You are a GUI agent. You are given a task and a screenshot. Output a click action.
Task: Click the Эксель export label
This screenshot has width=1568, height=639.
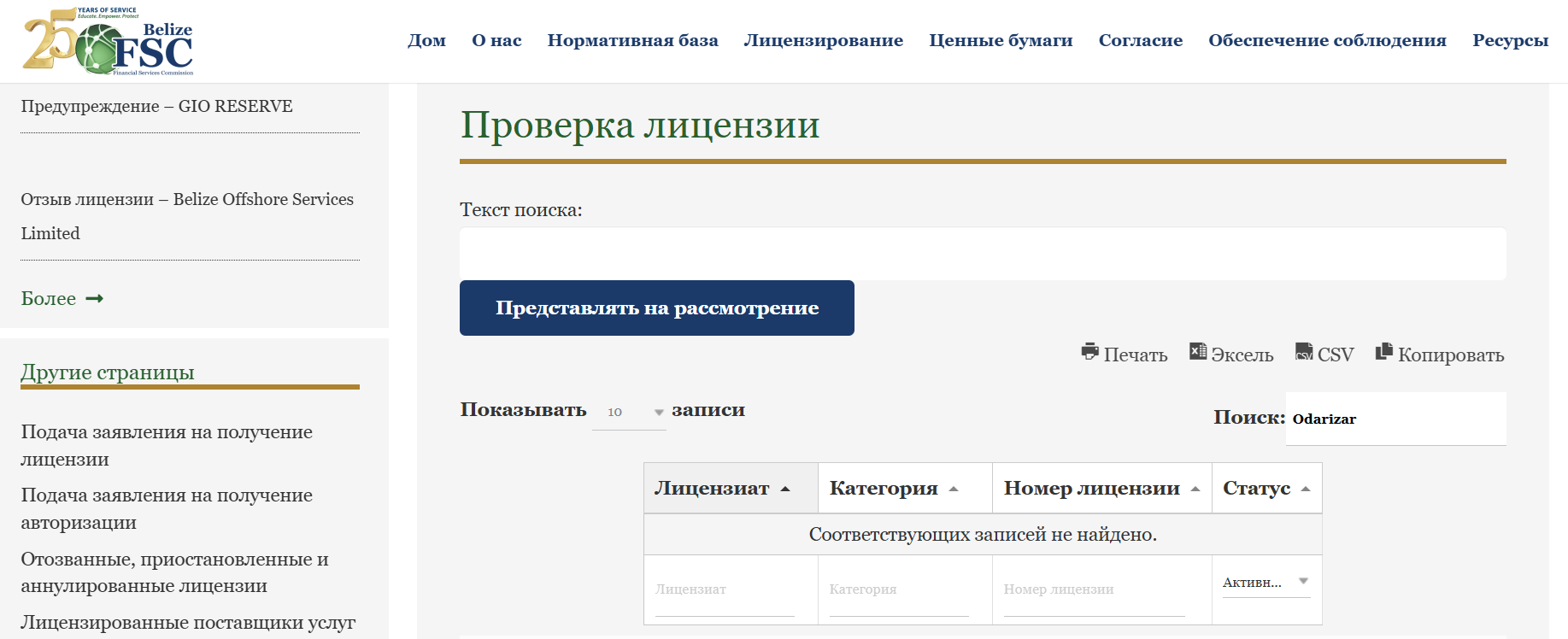point(1242,355)
